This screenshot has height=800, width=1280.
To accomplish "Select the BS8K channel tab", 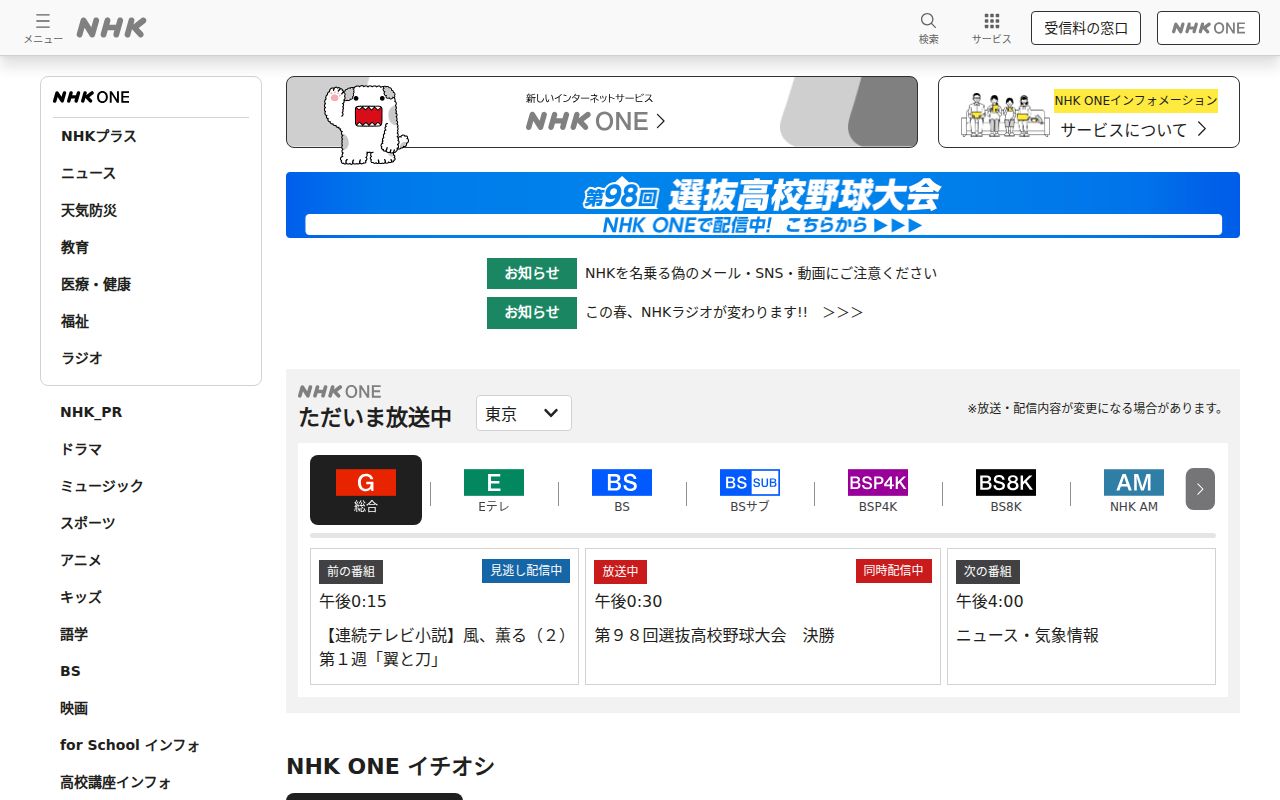I will pos(1006,491).
